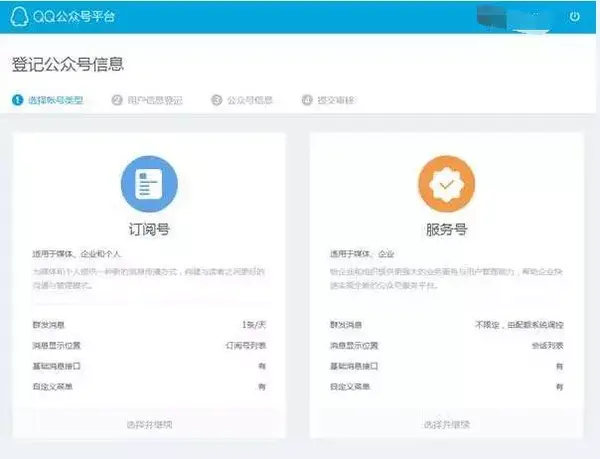The image size is (600, 459).
Task: Click the 群发消息 row in 订阅号 card
Action: [x=148, y=325]
